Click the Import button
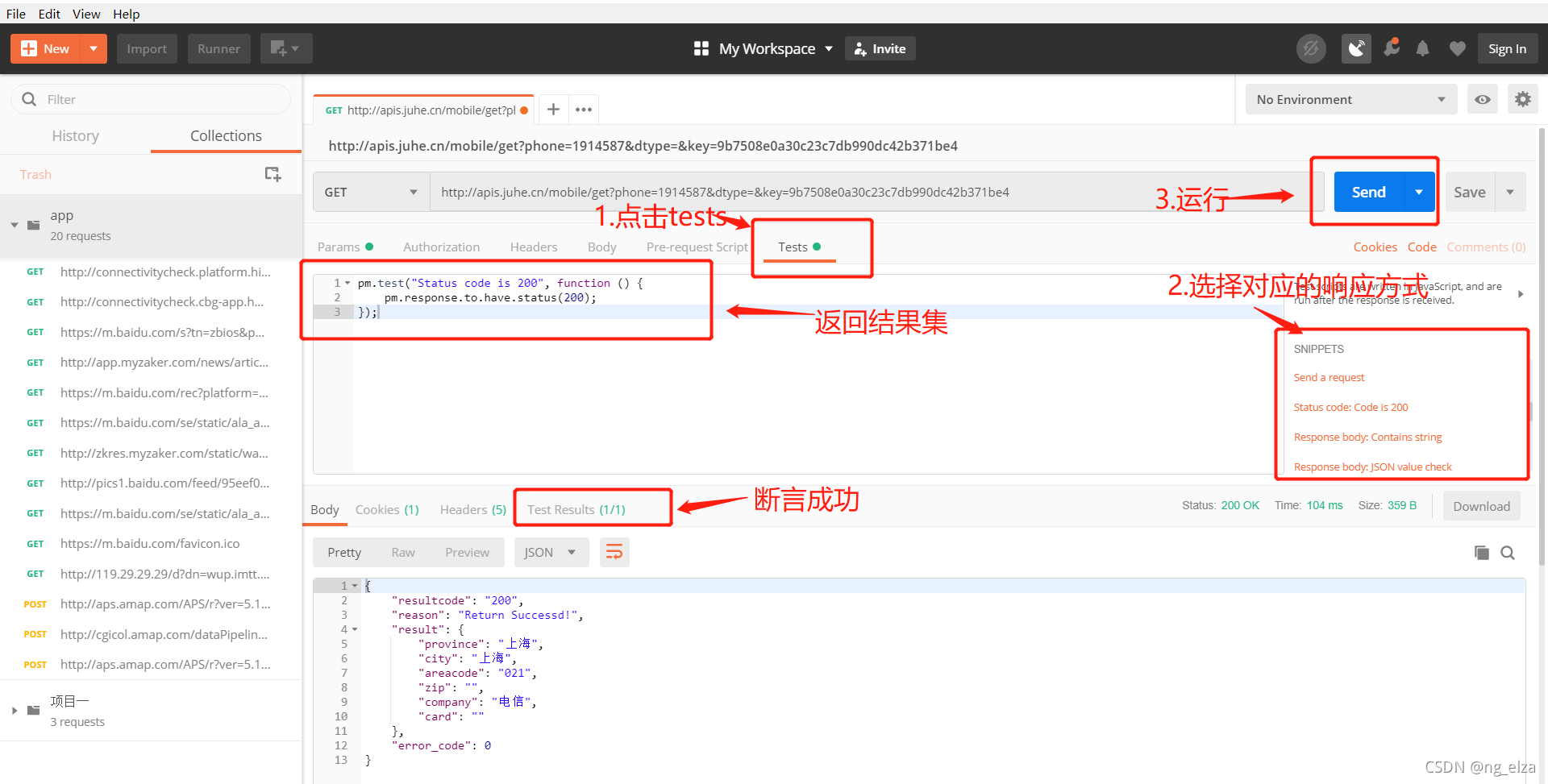Image resolution: width=1548 pixels, height=784 pixels. point(147,48)
